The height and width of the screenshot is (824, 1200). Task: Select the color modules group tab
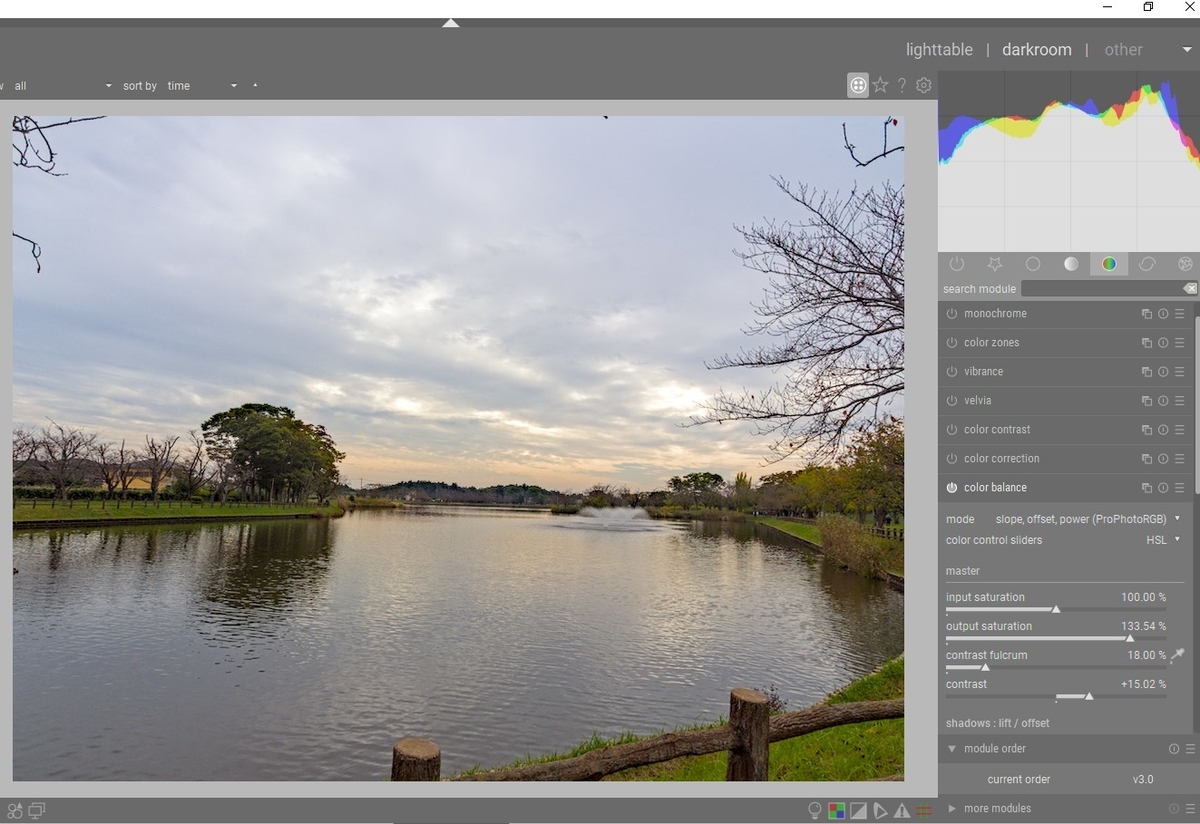1109,264
